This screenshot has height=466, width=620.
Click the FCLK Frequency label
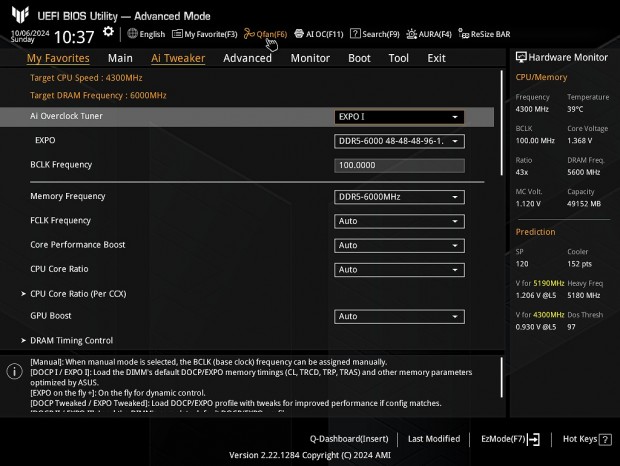click(60, 220)
